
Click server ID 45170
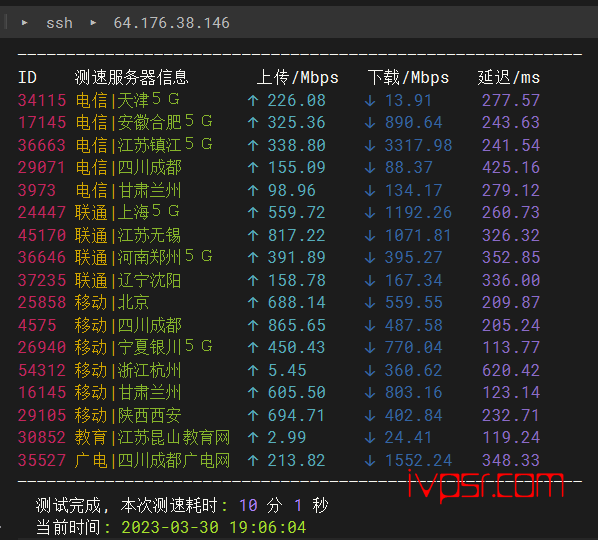tap(42, 235)
